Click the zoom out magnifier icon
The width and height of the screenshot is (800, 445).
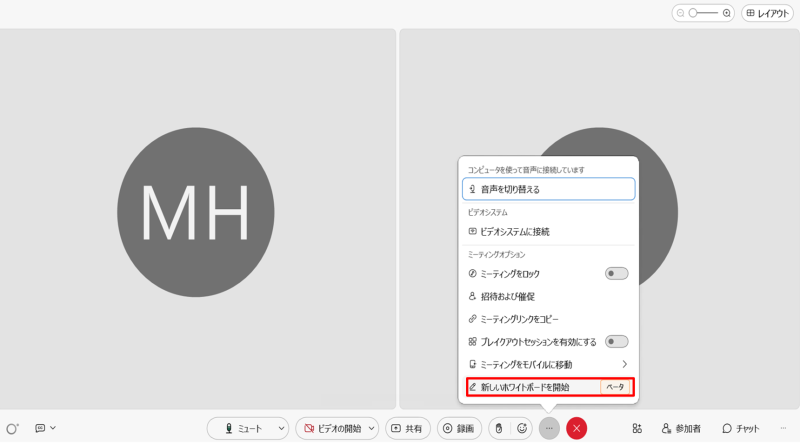681,14
